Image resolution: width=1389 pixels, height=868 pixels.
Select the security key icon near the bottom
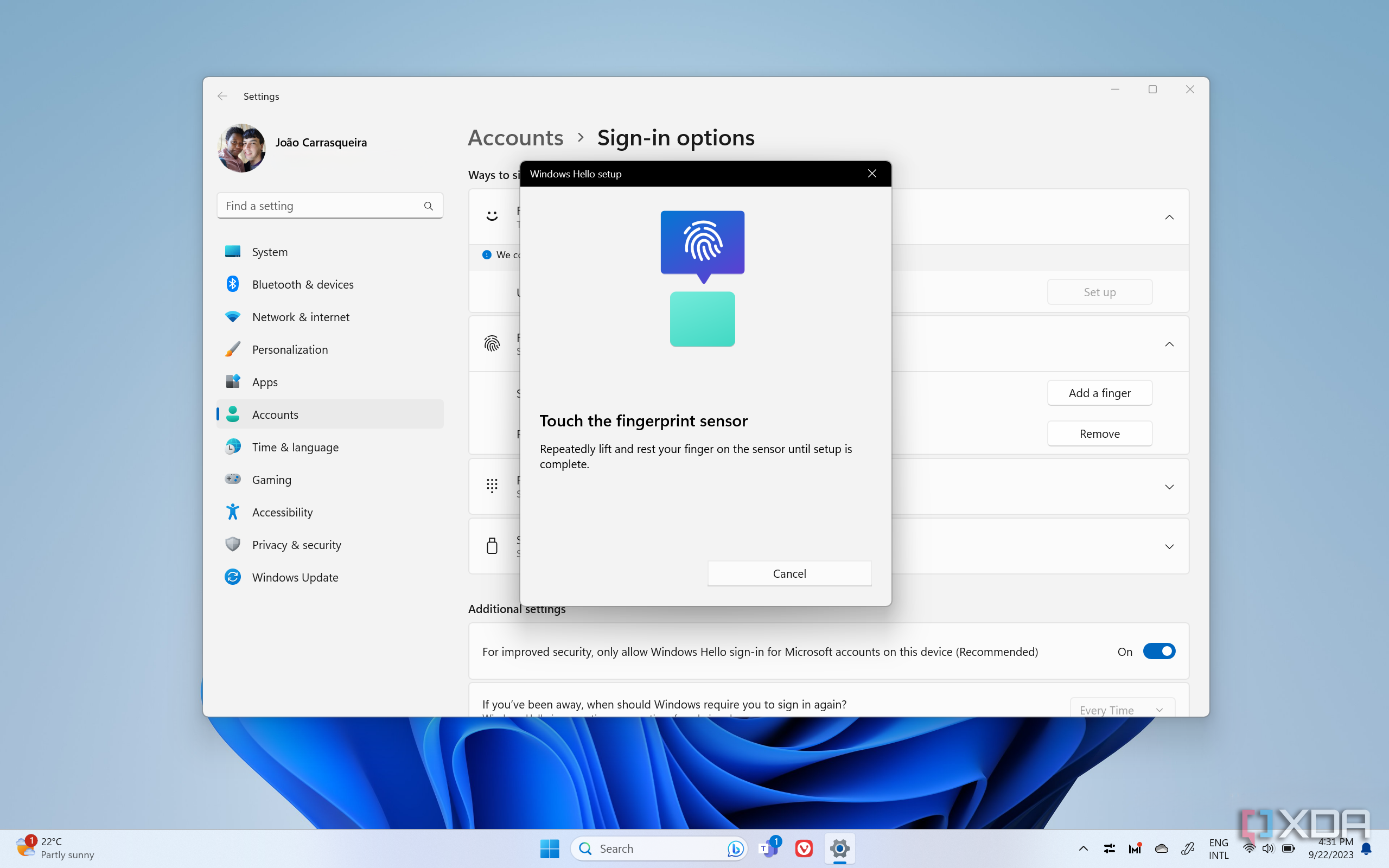click(492, 545)
